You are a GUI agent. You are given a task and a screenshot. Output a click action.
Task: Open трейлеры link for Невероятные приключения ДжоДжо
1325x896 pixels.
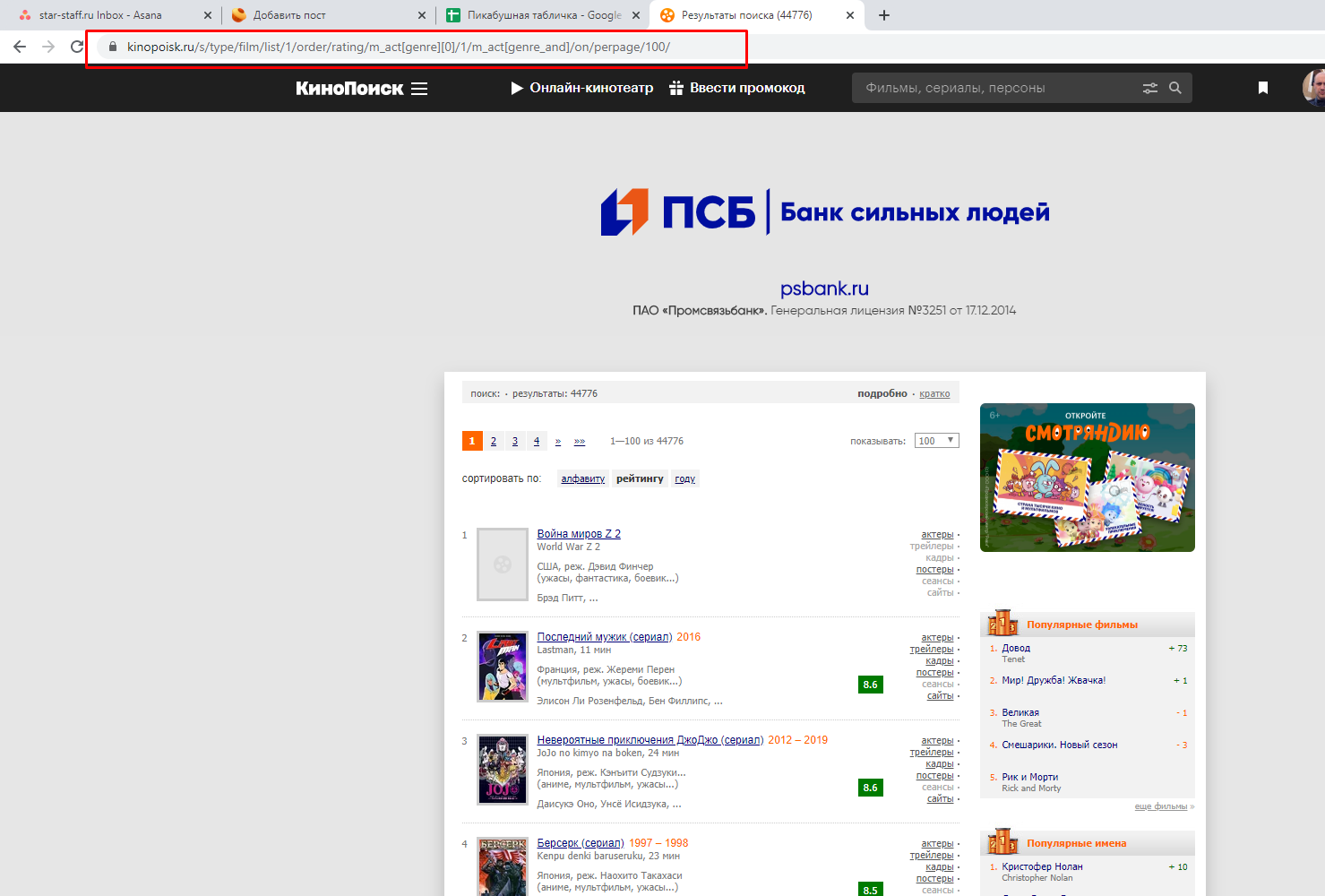pyautogui.click(x=932, y=753)
